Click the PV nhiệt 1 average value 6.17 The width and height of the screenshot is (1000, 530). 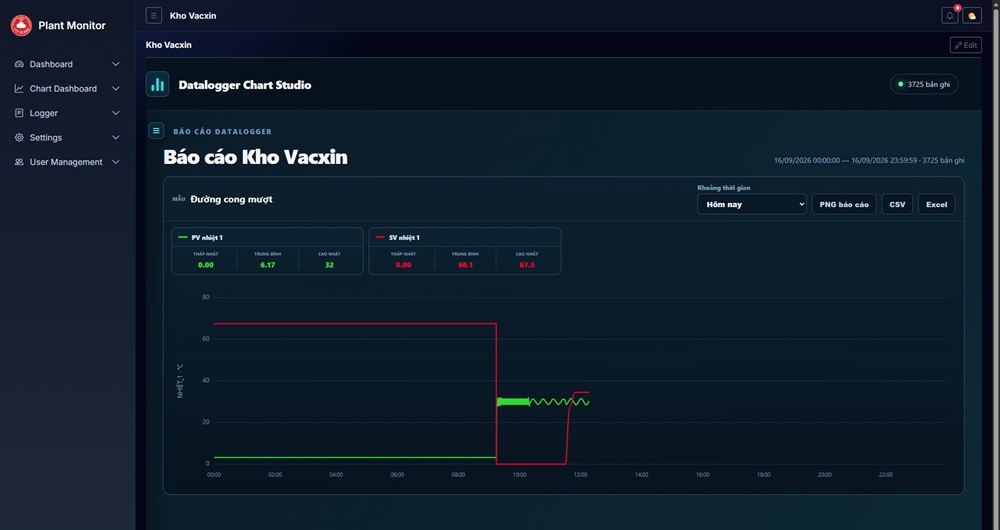click(267, 265)
